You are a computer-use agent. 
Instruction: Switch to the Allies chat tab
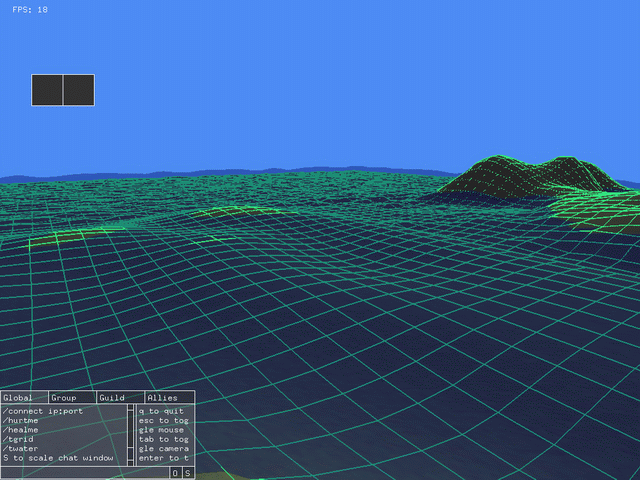(170, 398)
